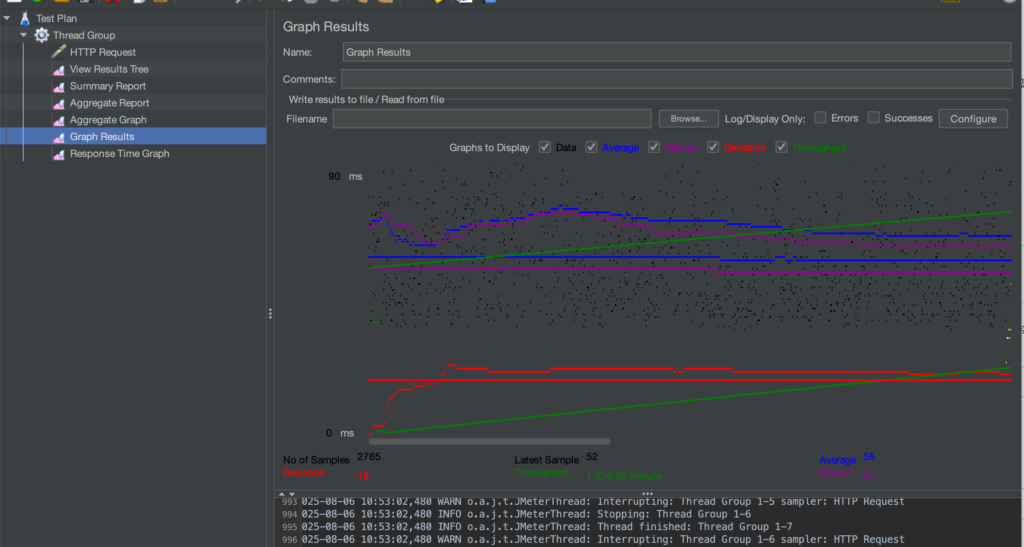Expand the log panel using down arrow
1024x547 pixels.
click(x=292, y=494)
